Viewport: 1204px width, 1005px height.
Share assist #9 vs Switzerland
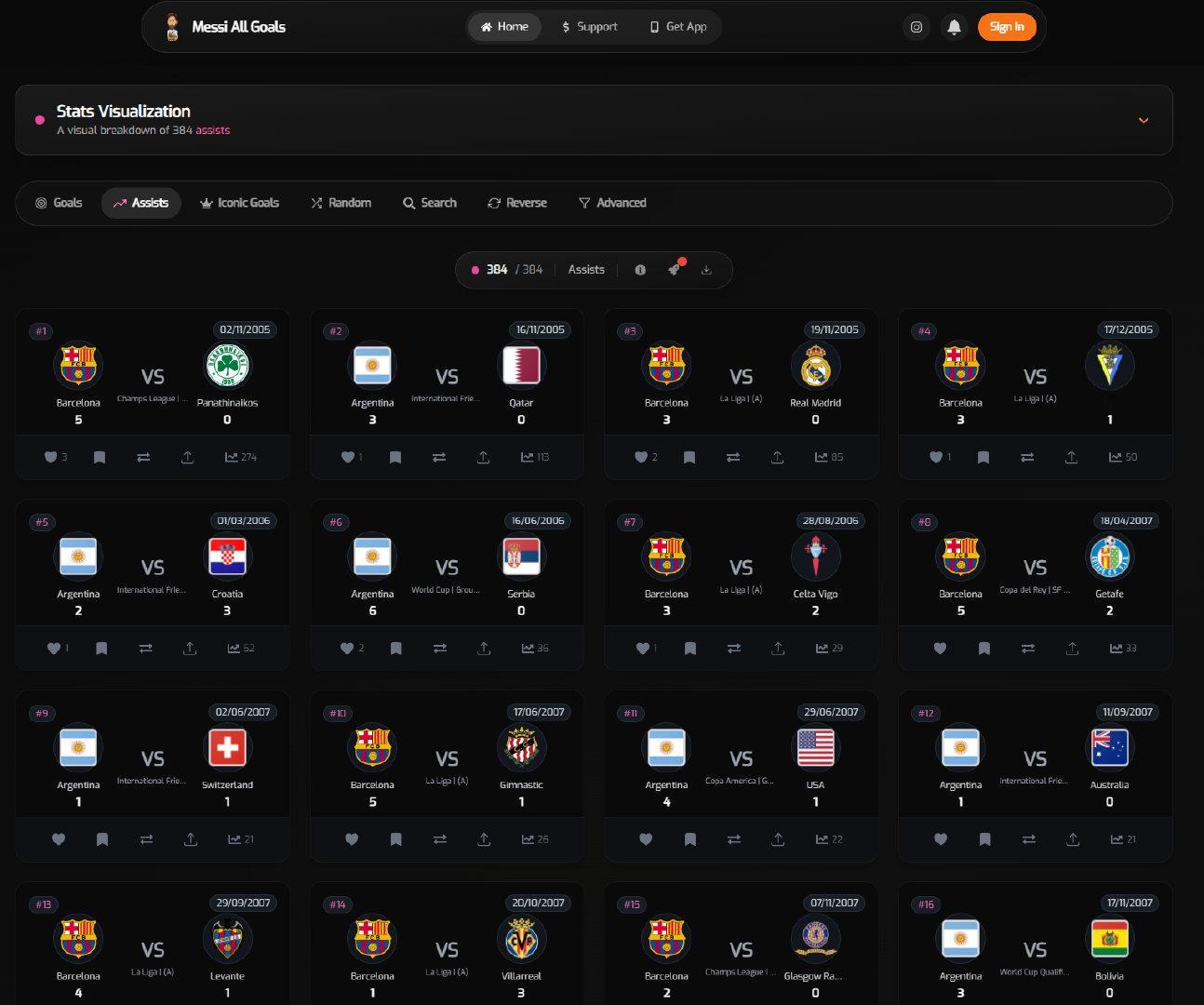tap(190, 839)
